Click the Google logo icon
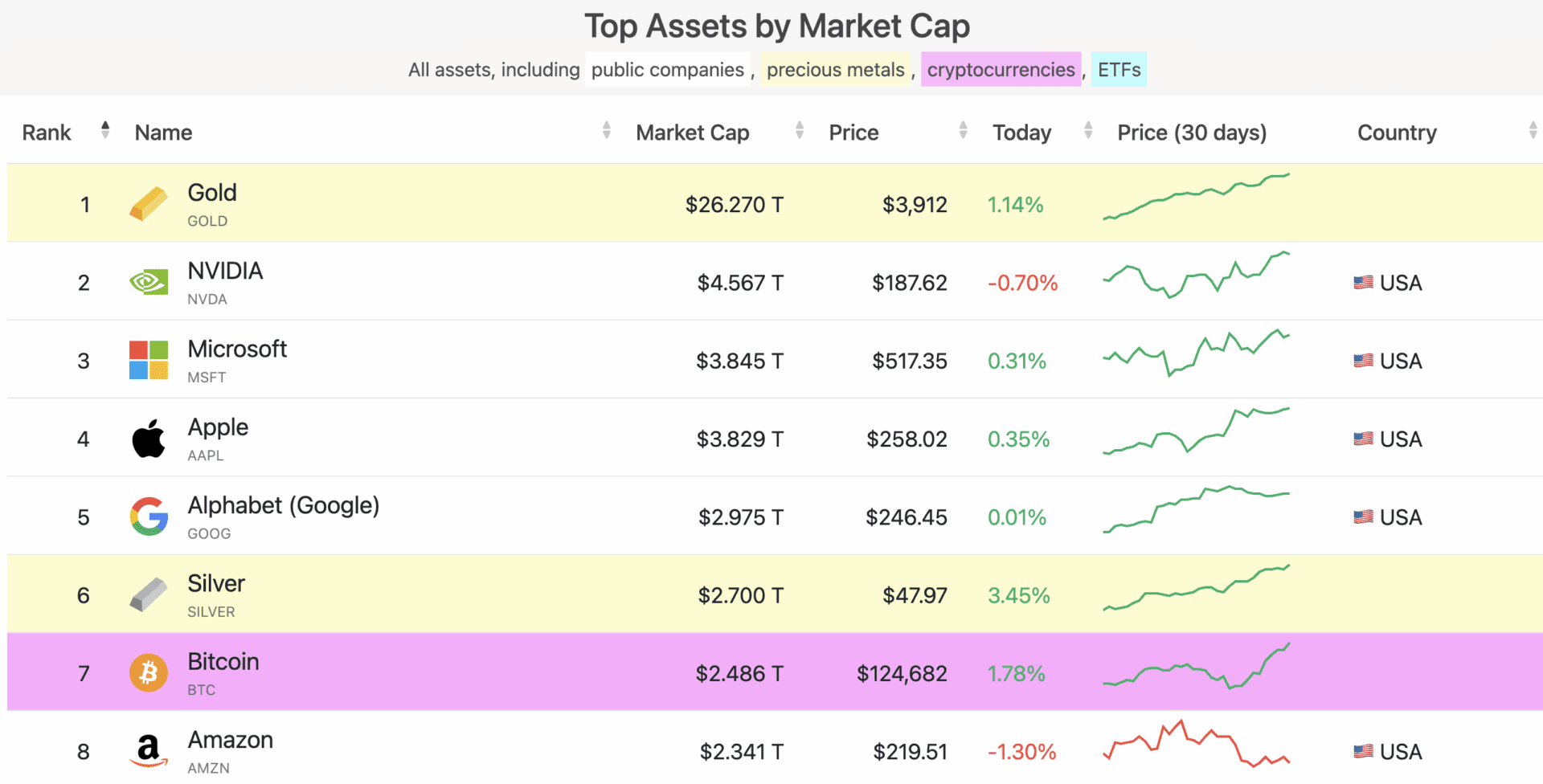1543x784 pixels. tap(149, 517)
